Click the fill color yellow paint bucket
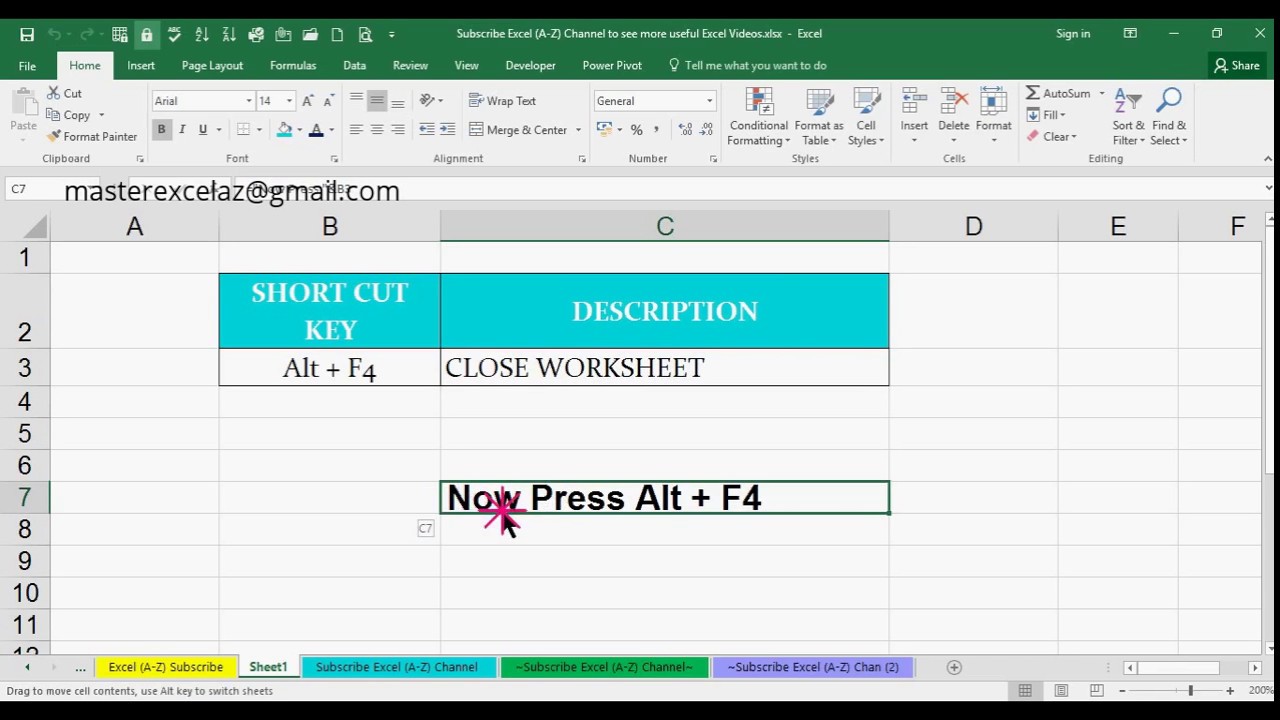 coord(284,130)
